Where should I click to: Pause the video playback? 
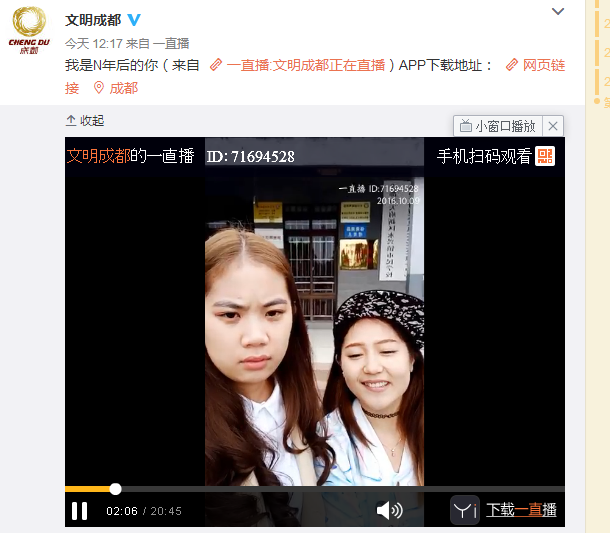79,510
